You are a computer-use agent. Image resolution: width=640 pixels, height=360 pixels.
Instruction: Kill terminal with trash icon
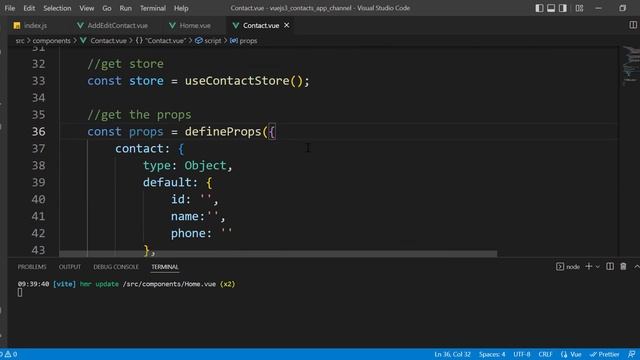[623, 267]
